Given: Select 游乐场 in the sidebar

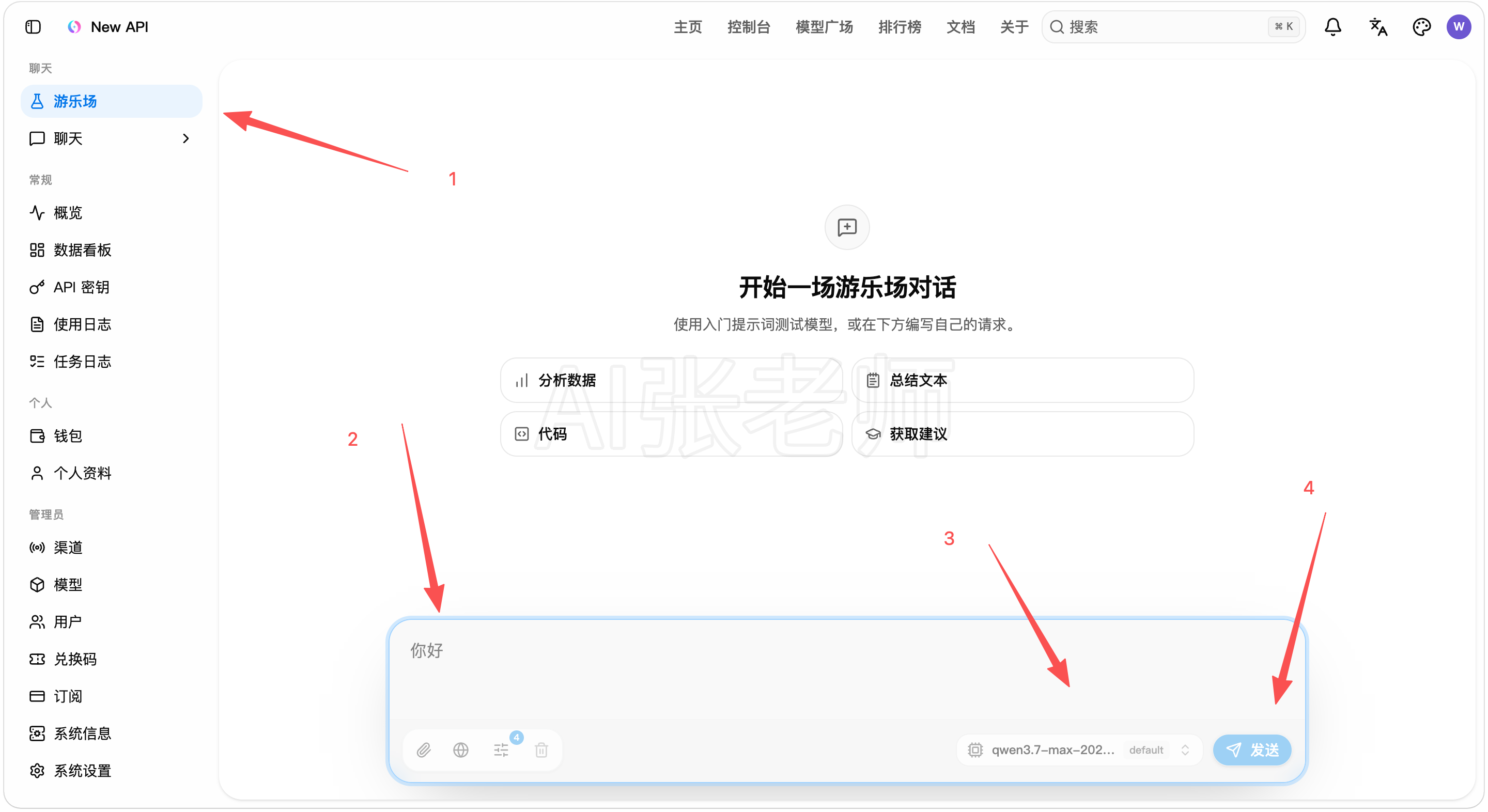Looking at the screenshot, I should tap(112, 101).
